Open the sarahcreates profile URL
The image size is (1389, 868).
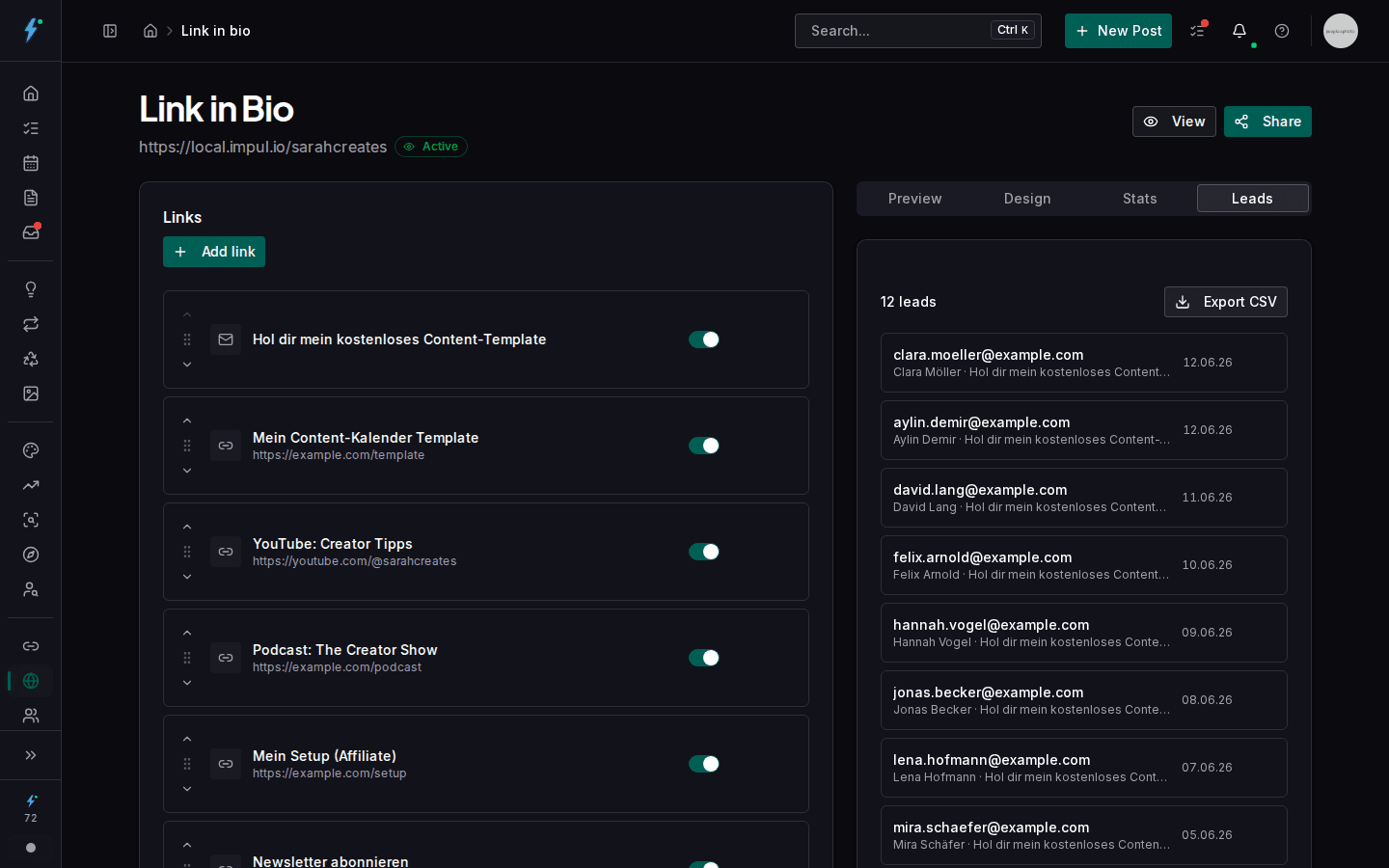click(x=262, y=147)
